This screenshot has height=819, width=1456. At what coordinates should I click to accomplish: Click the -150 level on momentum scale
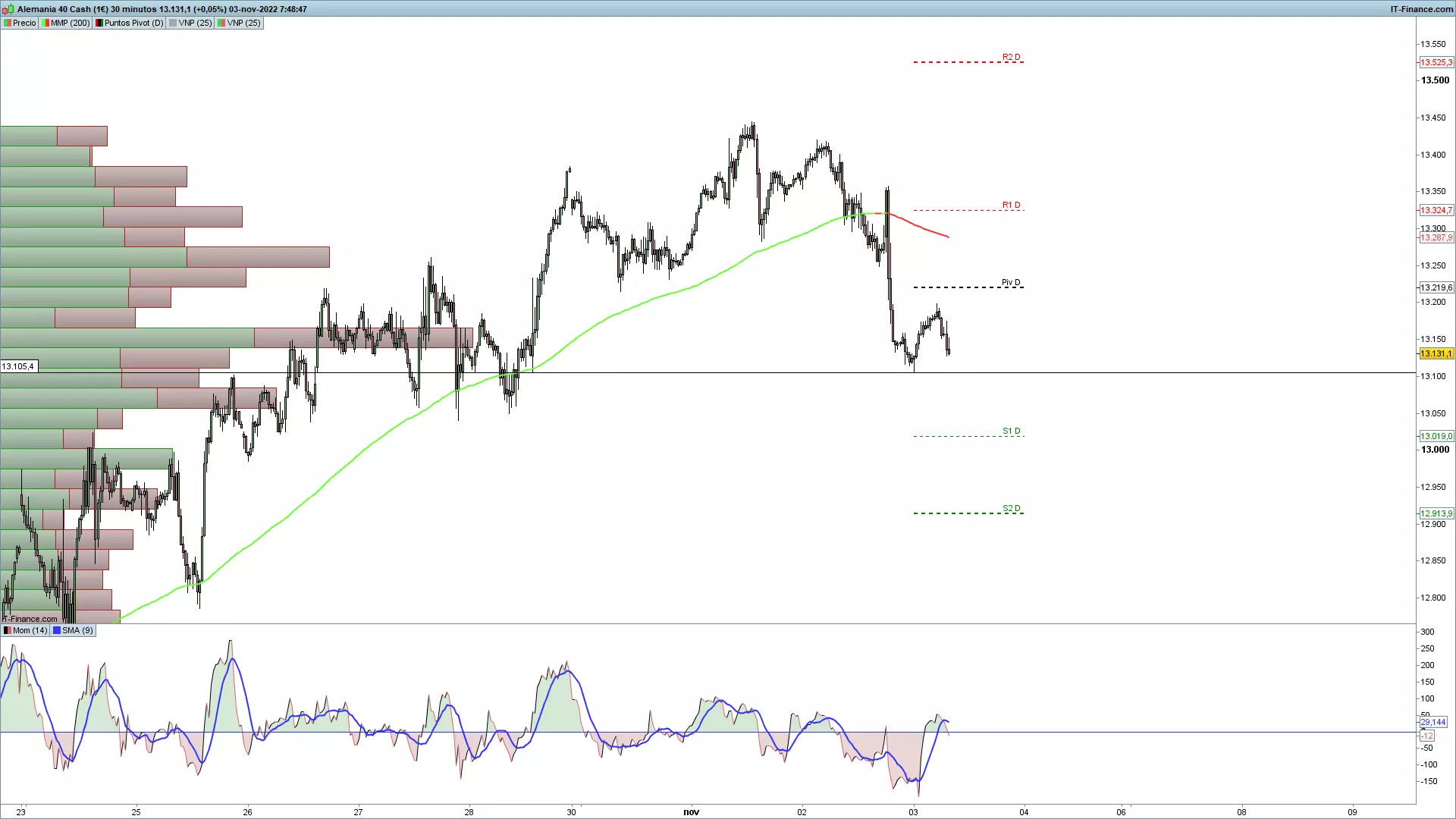pyautogui.click(x=1429, y=781)
